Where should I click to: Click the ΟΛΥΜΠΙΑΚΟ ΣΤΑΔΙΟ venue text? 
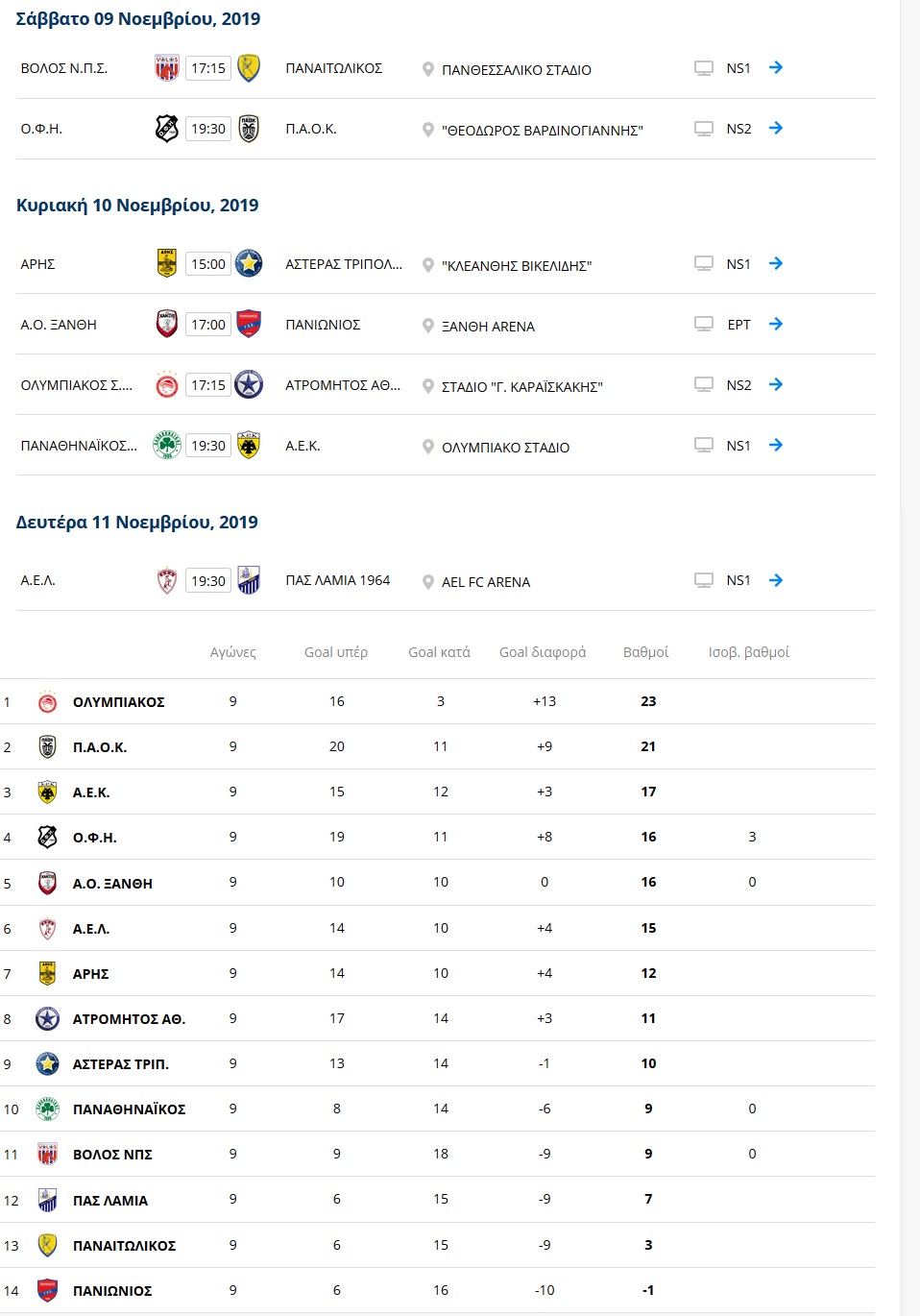[505, 448]
